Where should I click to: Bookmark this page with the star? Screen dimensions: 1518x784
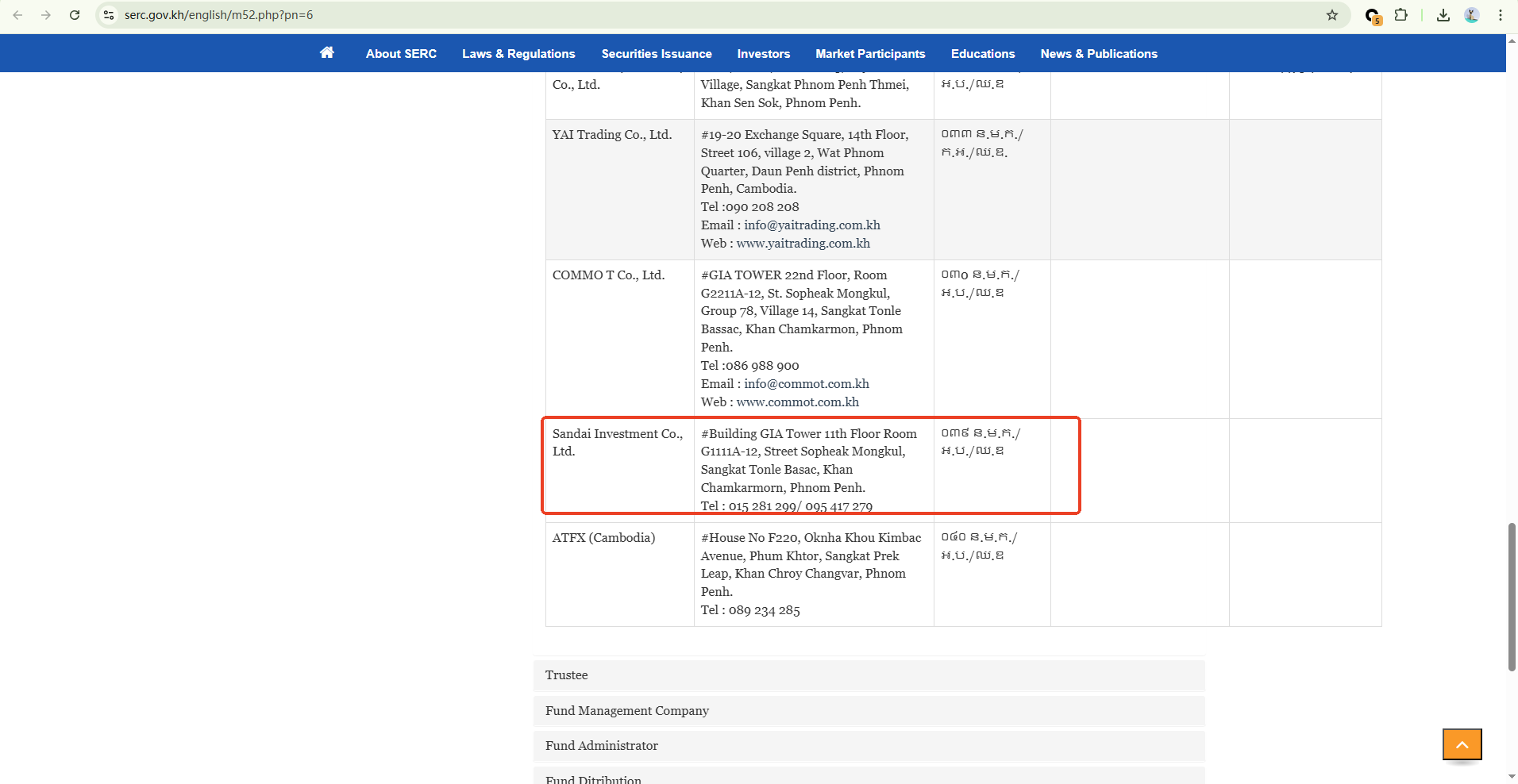click(1332, 15)
